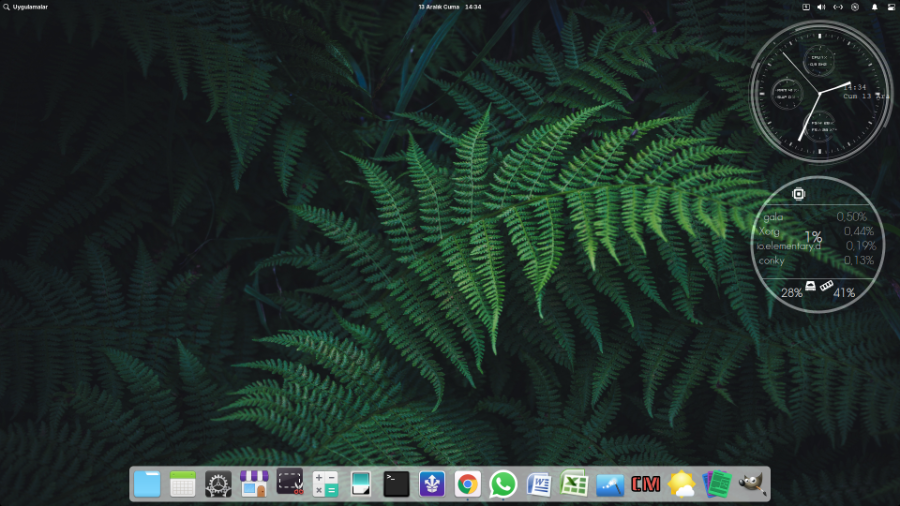The width and height of the screenshot is (900, 506).
Task: Click the red CM app icon
Action: (645, 484)
